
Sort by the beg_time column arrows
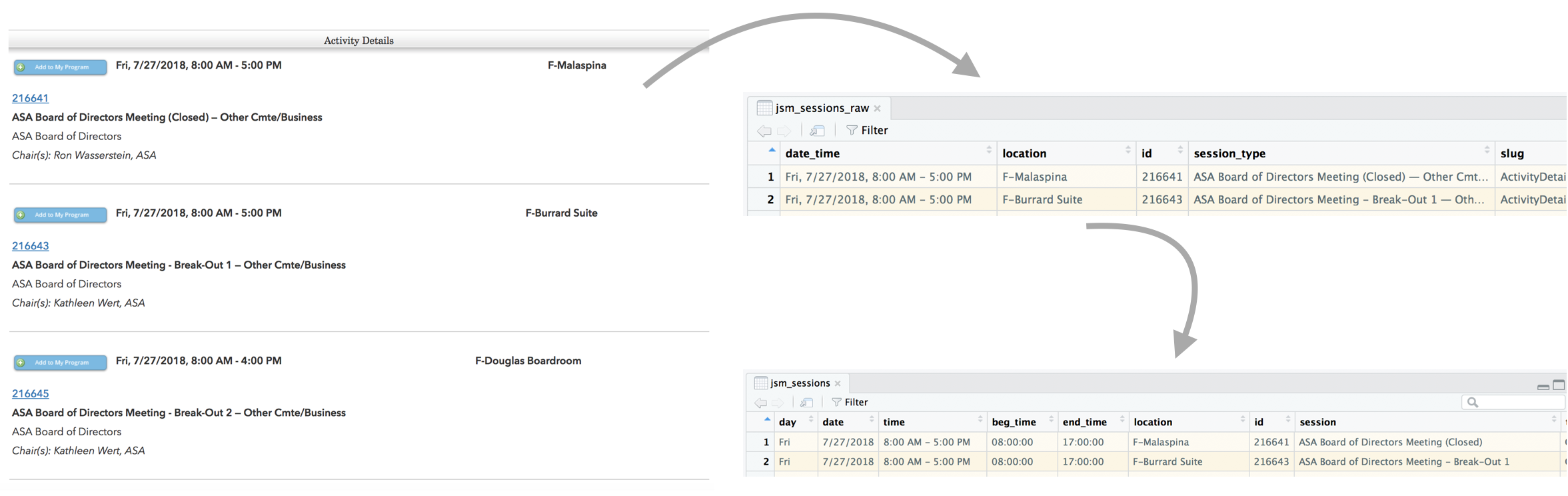click(1051, 420)
